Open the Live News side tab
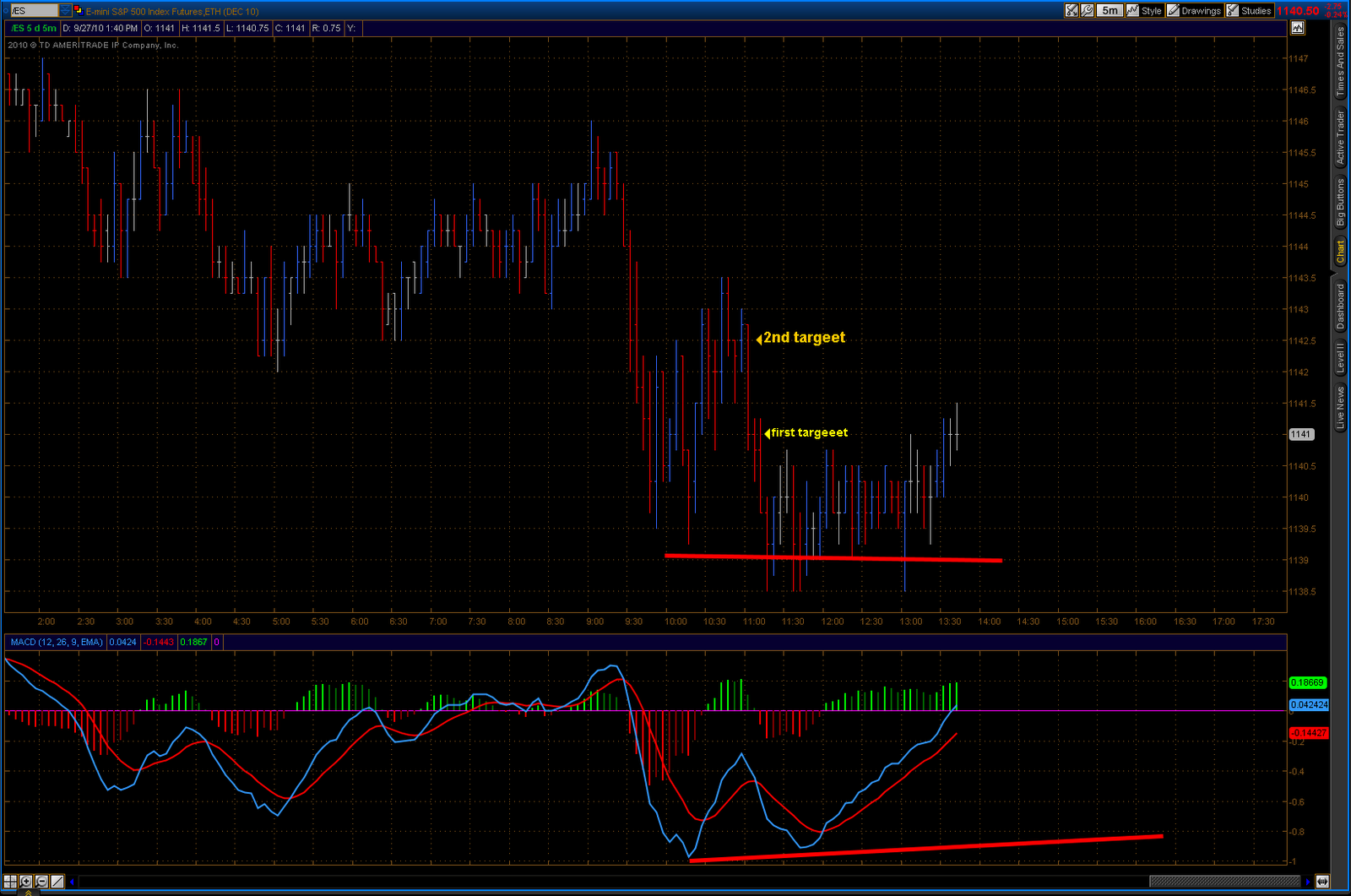1351x896 pixels. pyautogui.click(x=1340, y=408)
